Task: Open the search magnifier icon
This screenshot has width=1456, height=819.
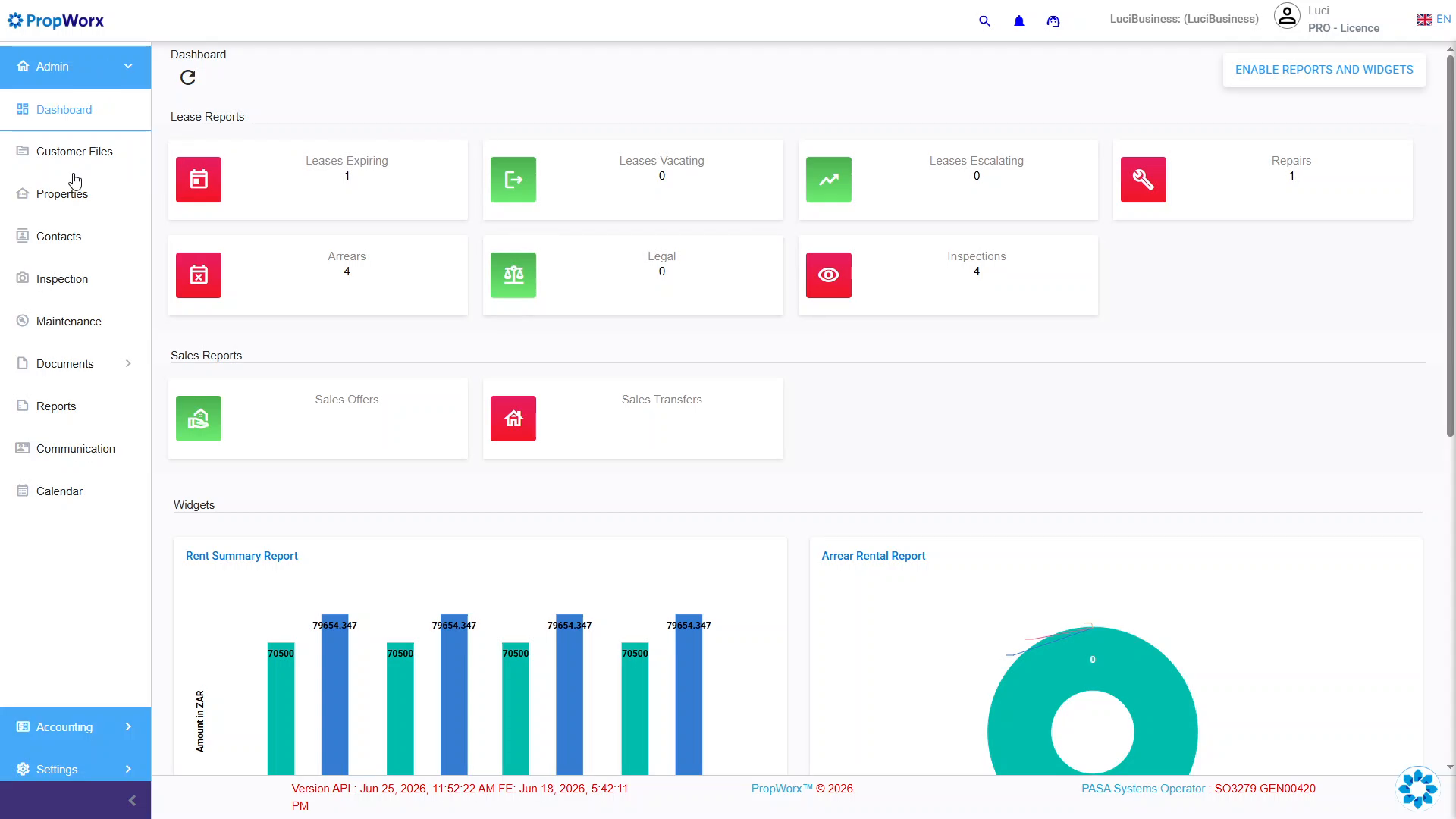Action: click(984, 21)
